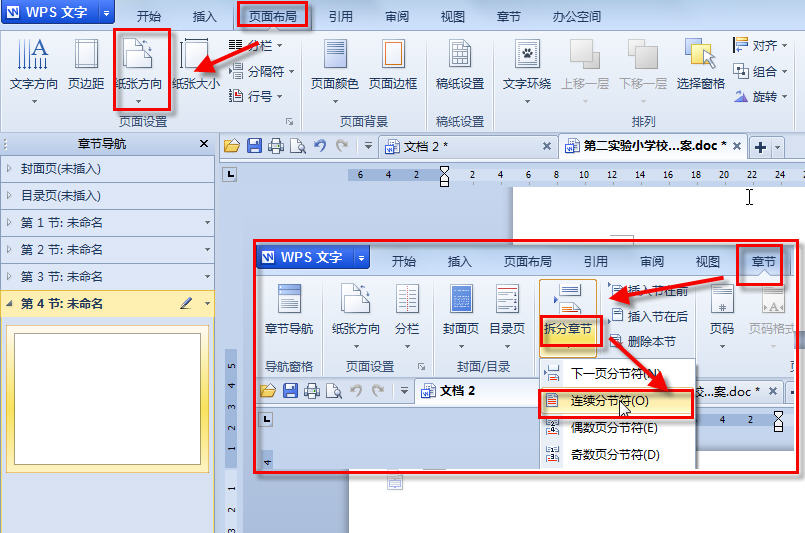This screenshot has width=805, height=533.
Task: Open document tab list dropdown beside plus
Action: click(x=778, y=148)
